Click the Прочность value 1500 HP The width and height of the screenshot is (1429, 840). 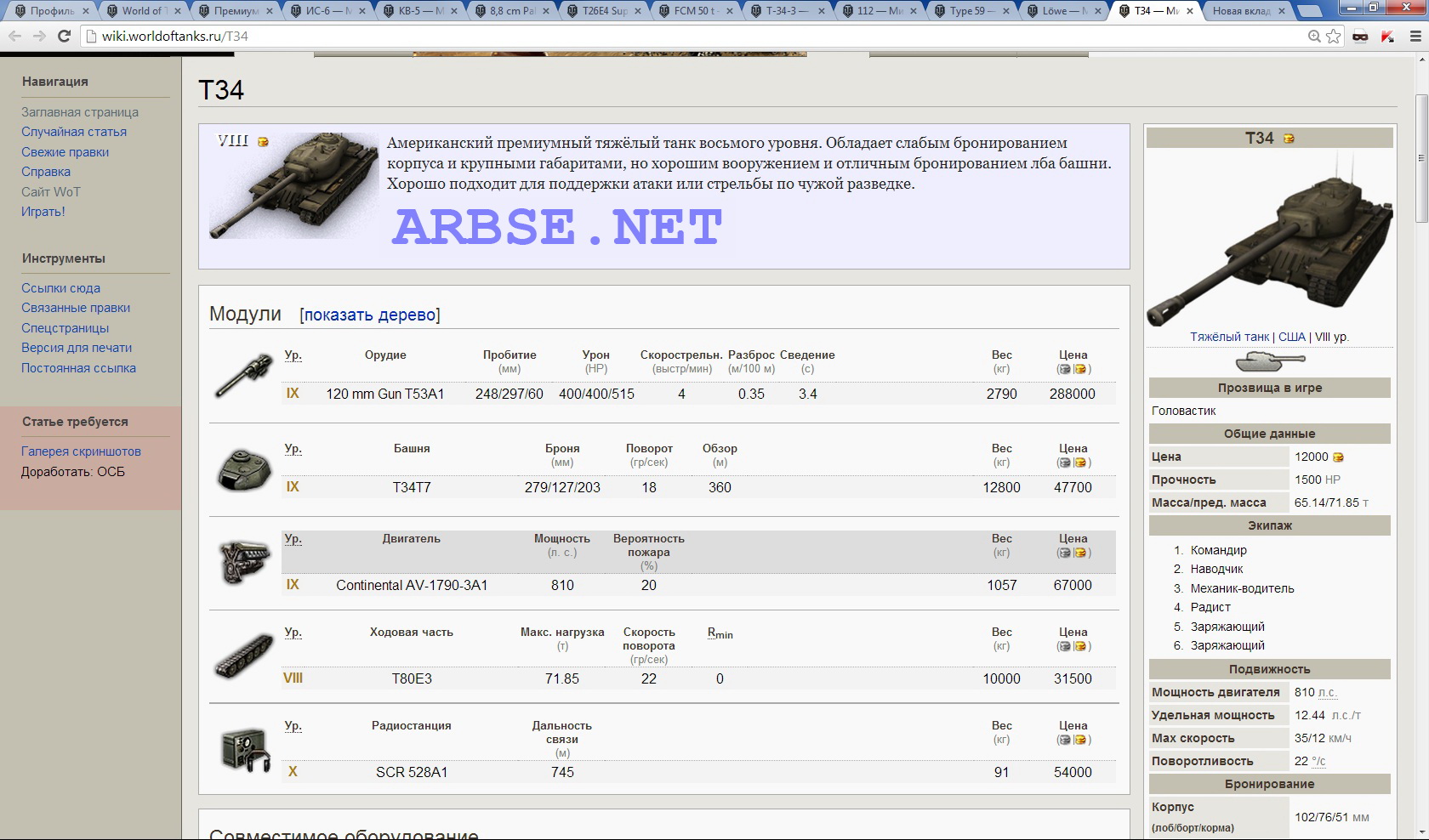[x=1318, y=480]
